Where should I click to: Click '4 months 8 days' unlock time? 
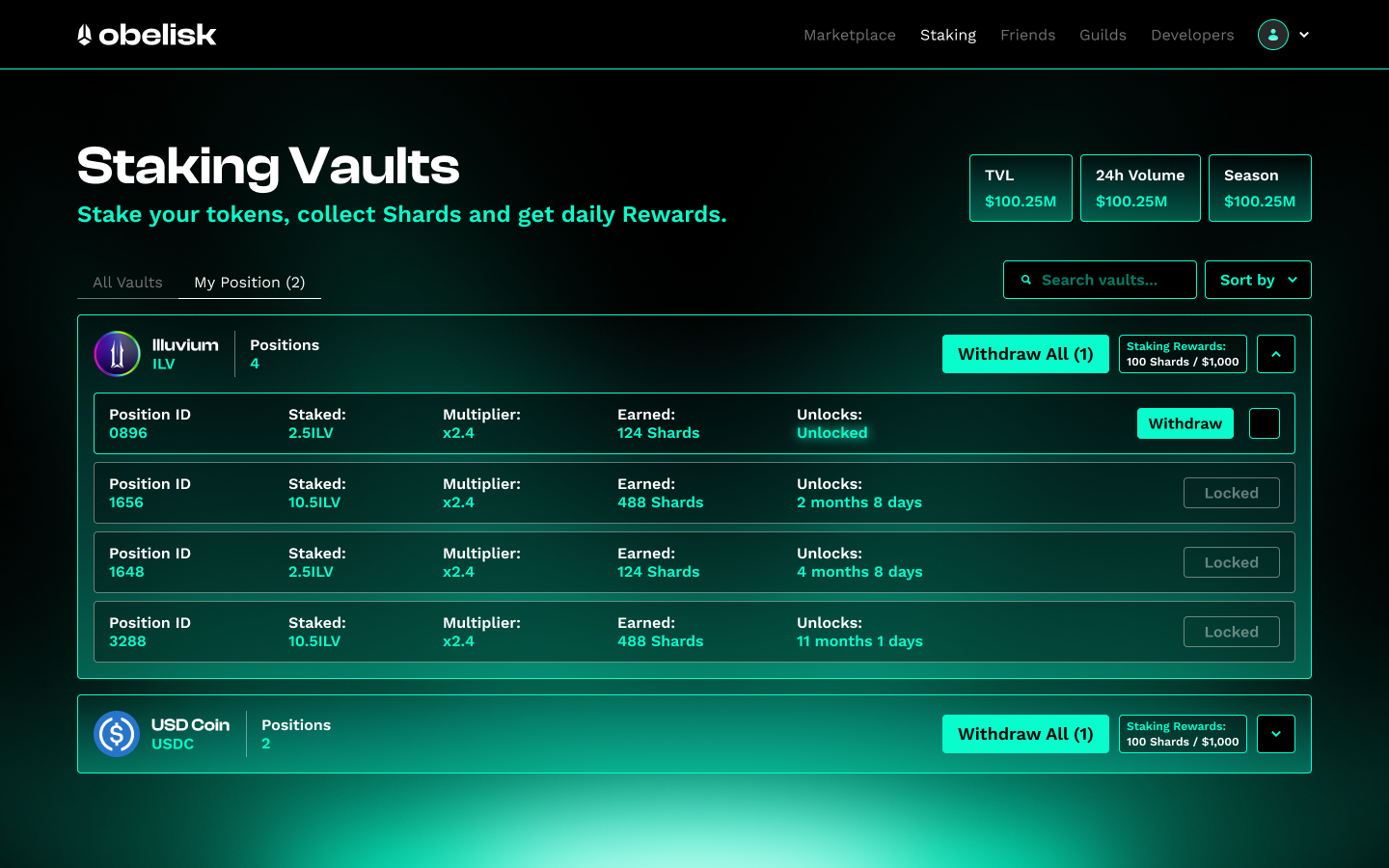pyautogui.click(x=859, y=572)
